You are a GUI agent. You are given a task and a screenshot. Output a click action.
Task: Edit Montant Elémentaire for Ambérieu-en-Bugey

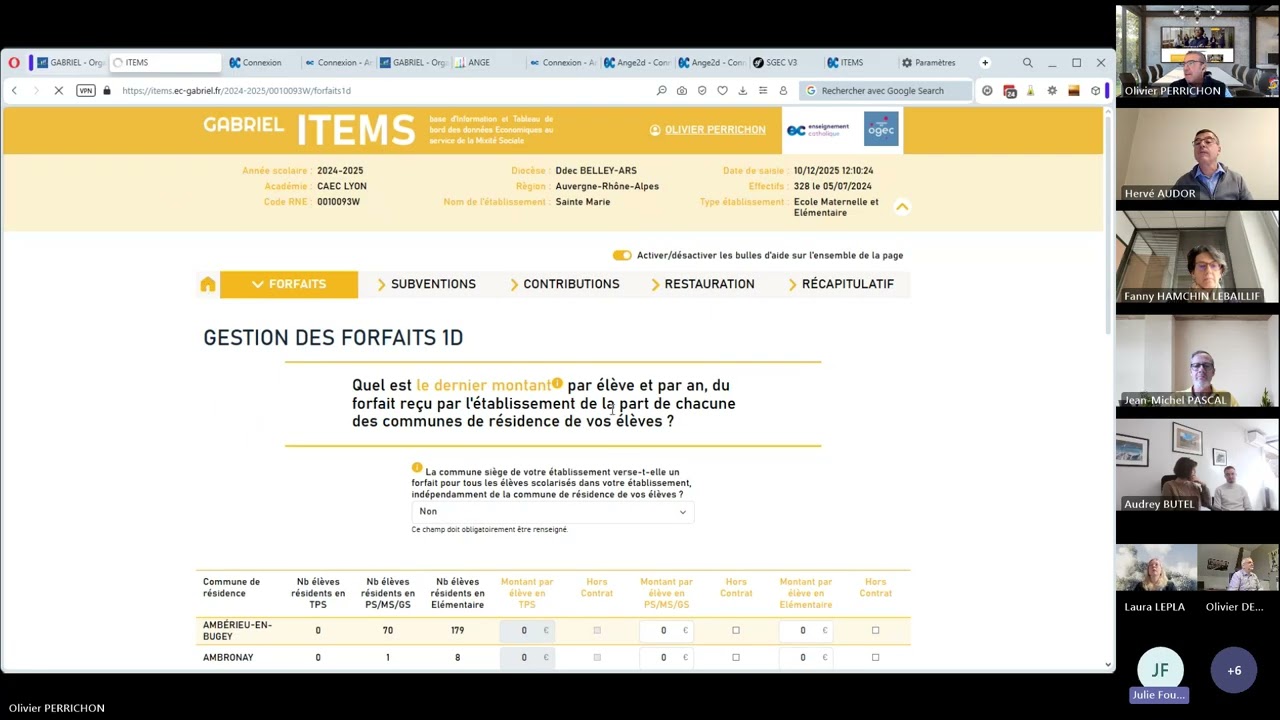tap(805, 630)
